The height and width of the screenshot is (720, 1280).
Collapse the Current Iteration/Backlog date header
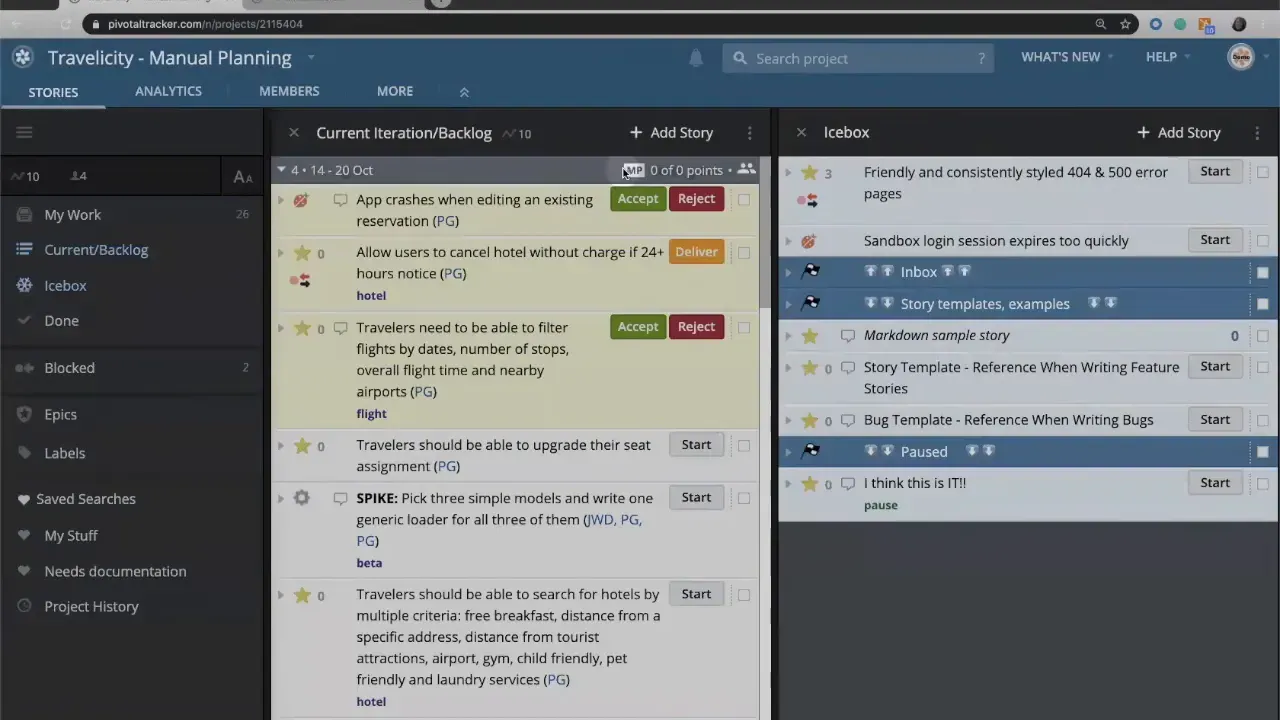(x=281, y=170)
